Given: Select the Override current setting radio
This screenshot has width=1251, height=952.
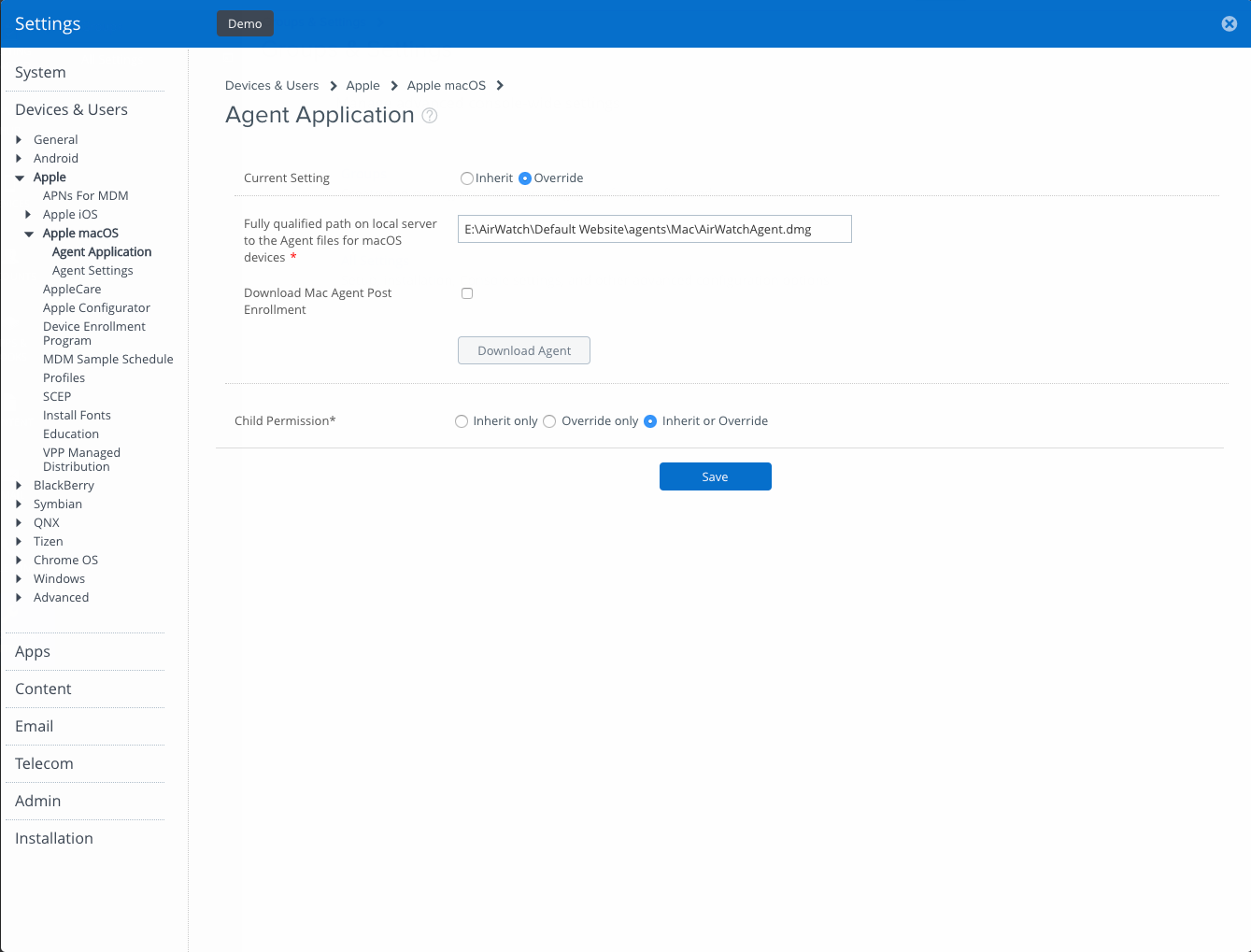Looking at the screenshot, I should 525,178.
